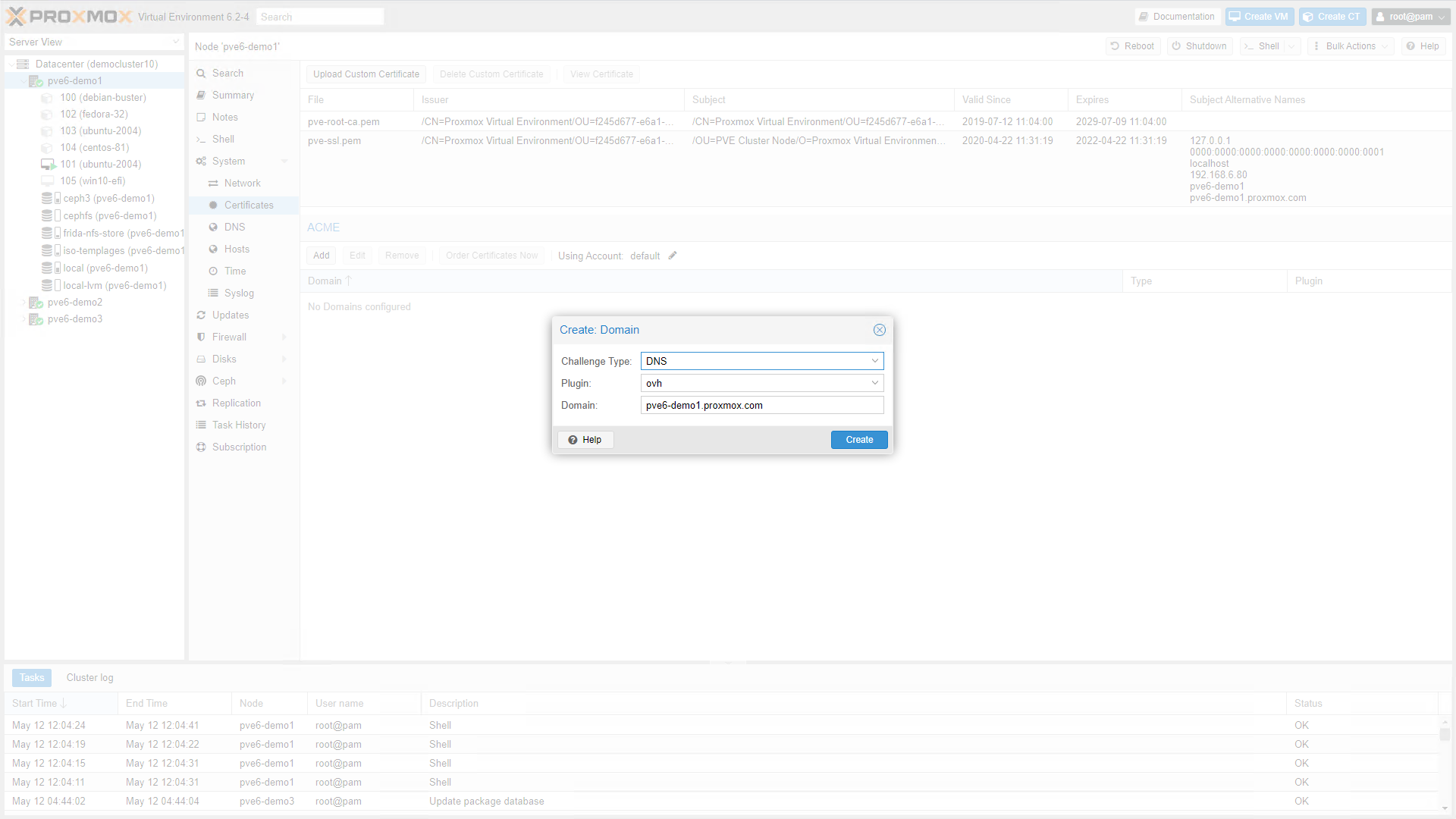
Task: Click the Create VM button
Action: click(1259, 17)
